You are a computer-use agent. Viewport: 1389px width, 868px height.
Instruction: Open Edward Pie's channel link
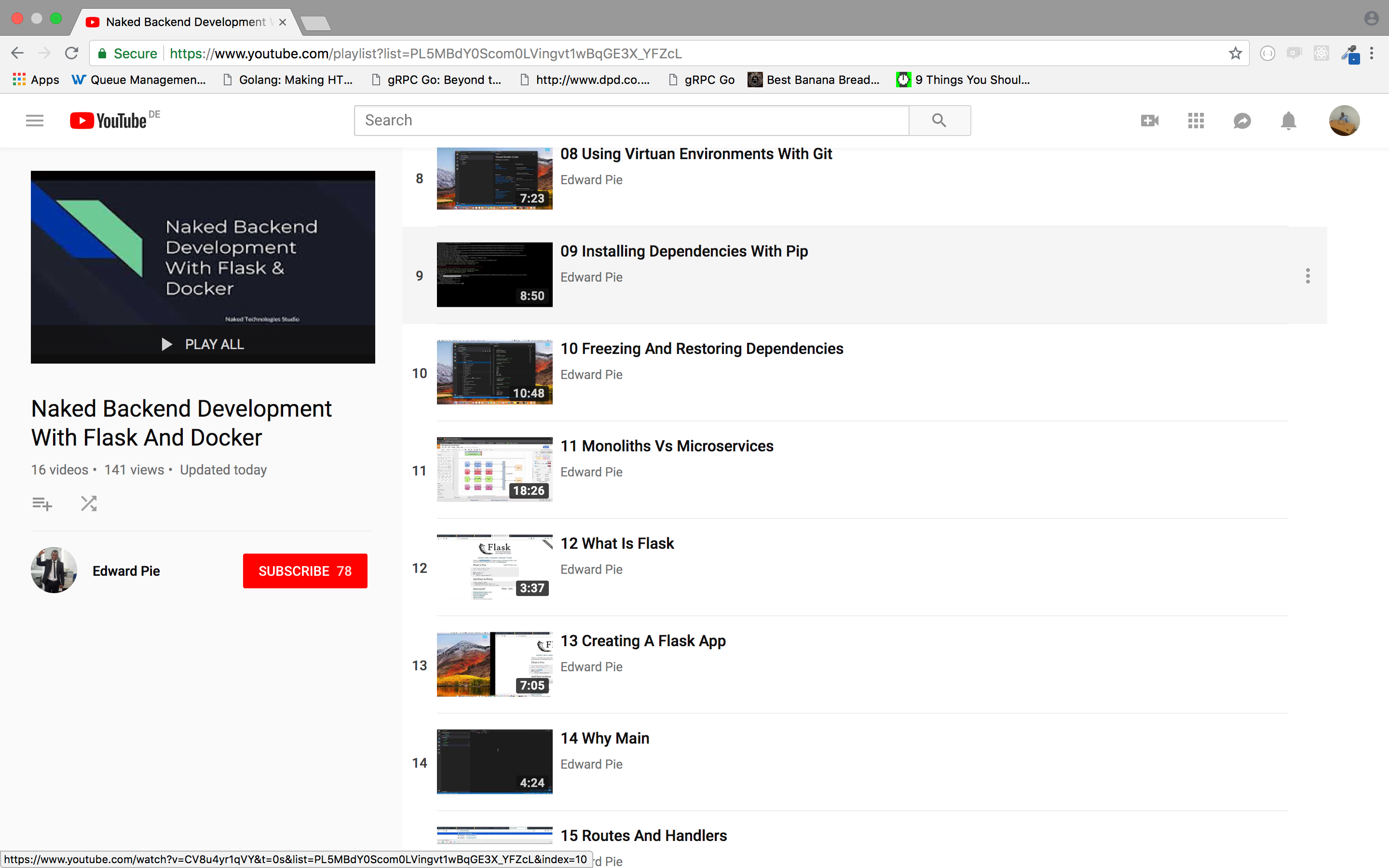(x=126, y=570)
